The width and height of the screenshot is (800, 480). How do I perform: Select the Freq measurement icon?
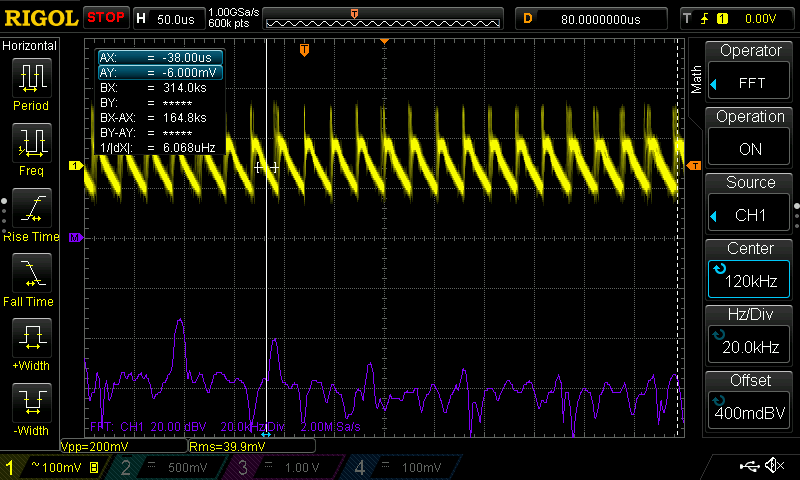pyautogui.click(x=32, y=144)
